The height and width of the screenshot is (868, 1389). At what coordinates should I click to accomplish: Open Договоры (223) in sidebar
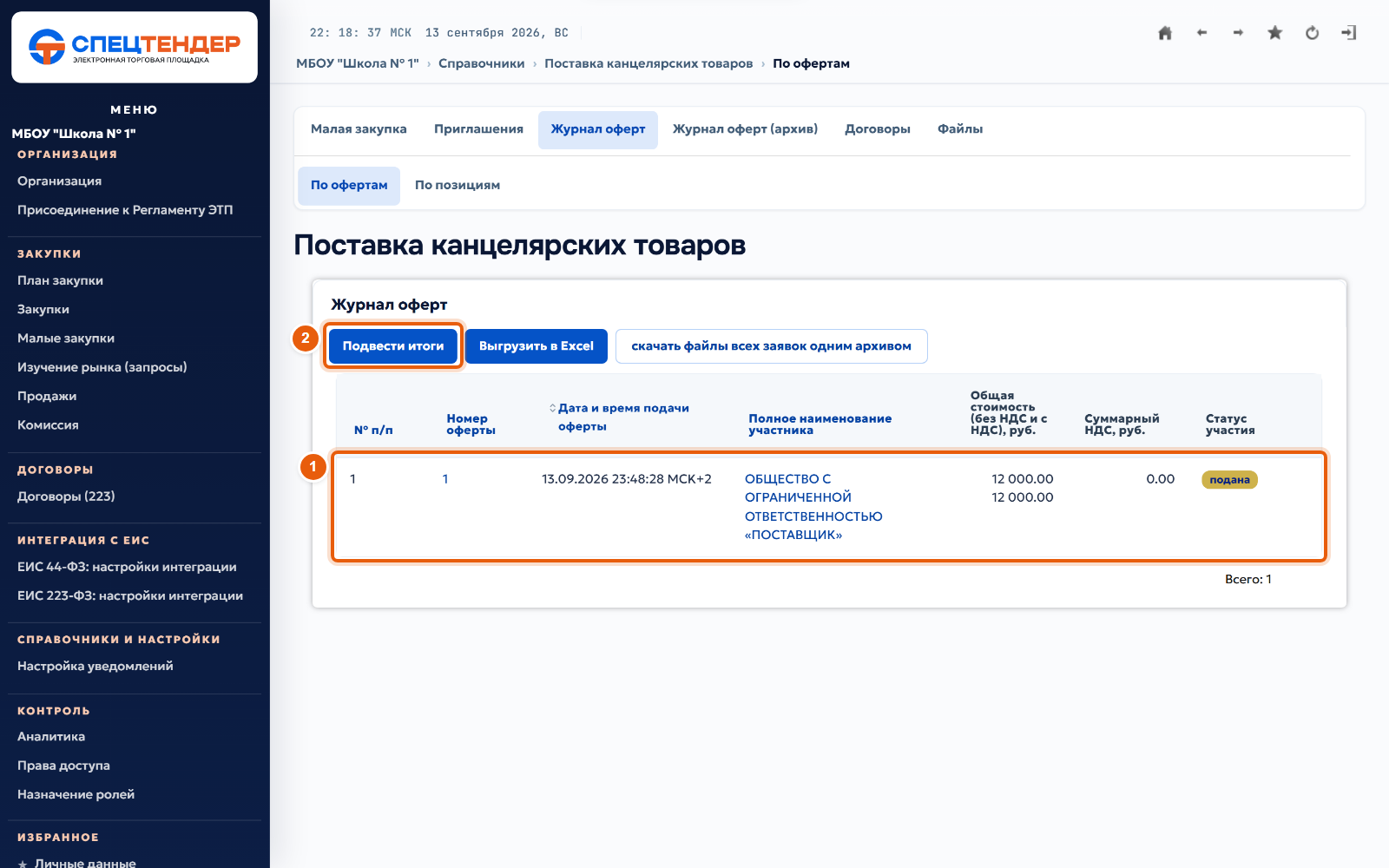(66, 496)
